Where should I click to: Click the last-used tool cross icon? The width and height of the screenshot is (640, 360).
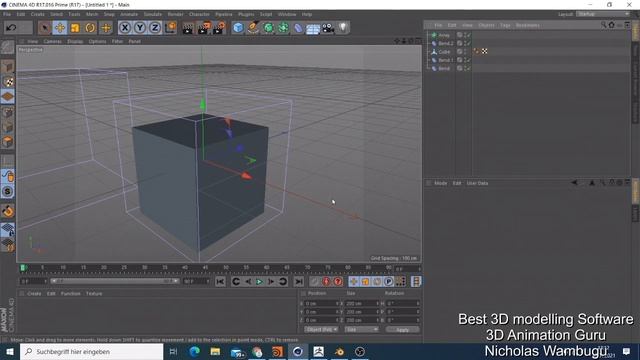point(106,28)
